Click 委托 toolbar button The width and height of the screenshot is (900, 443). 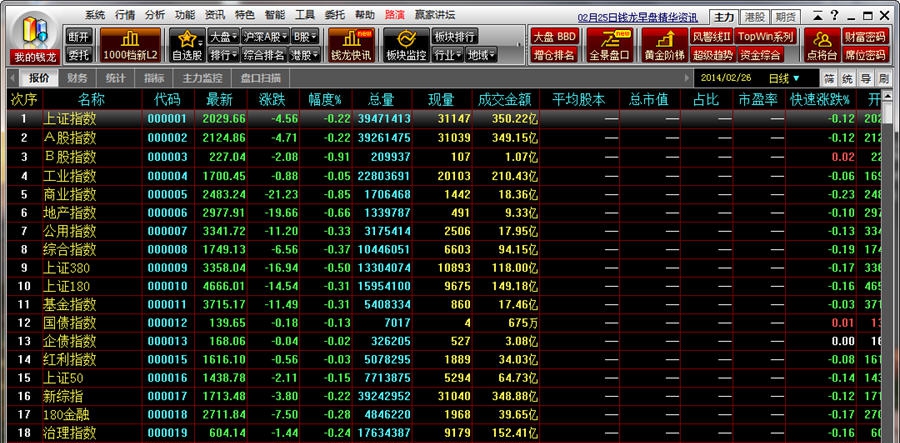click(79, 55)
